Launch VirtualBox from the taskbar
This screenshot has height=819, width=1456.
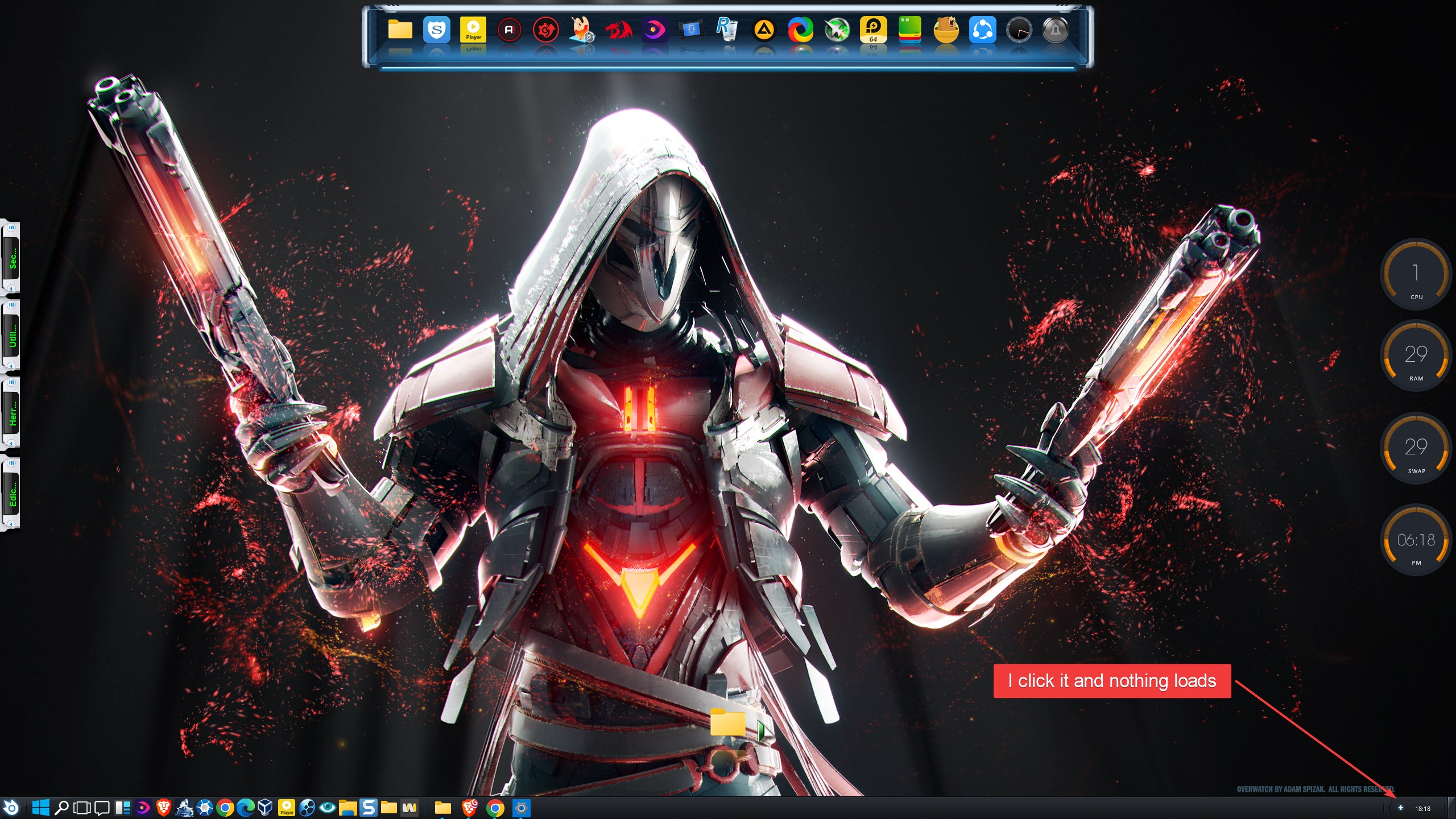266,808
